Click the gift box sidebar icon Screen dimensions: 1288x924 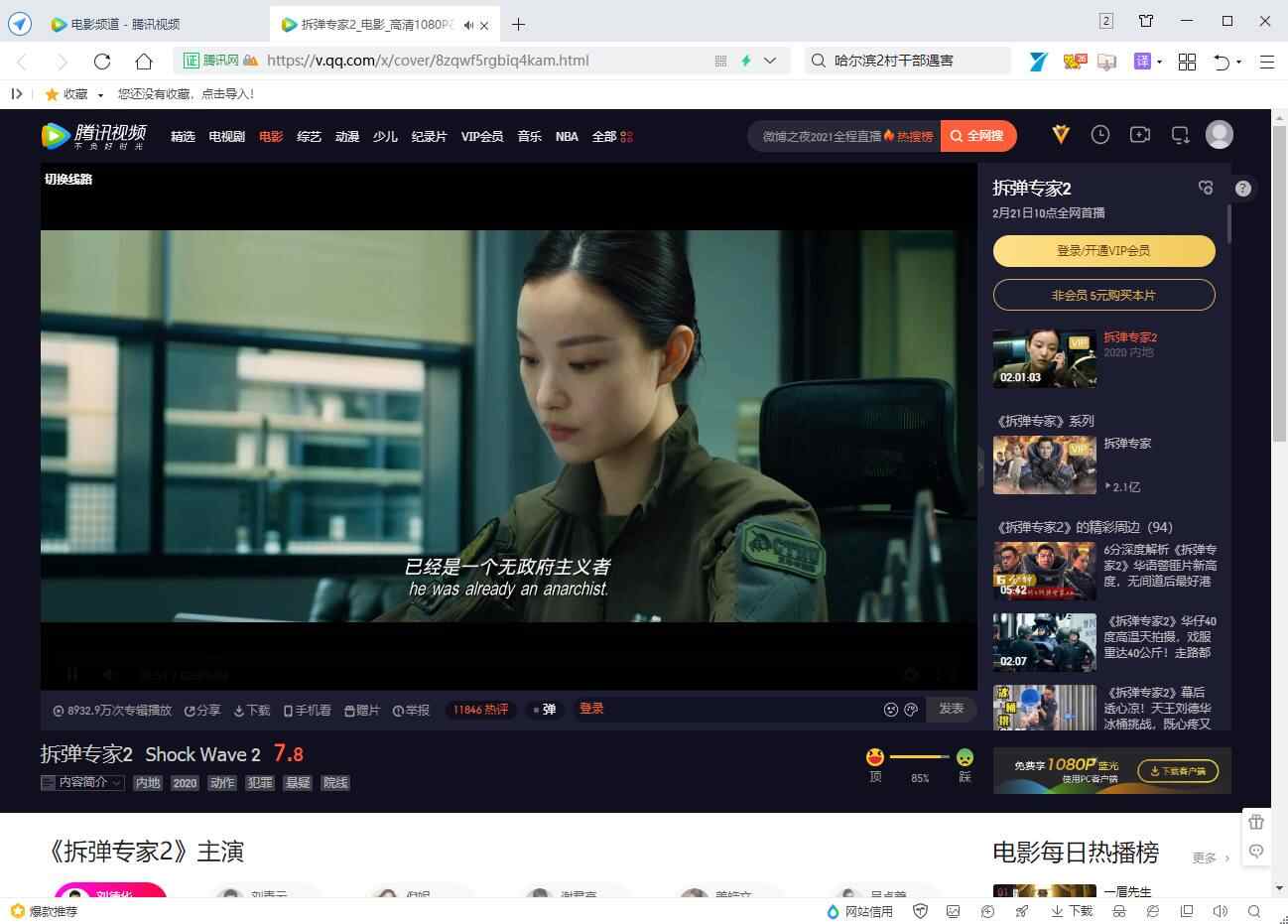(1256, 822)
